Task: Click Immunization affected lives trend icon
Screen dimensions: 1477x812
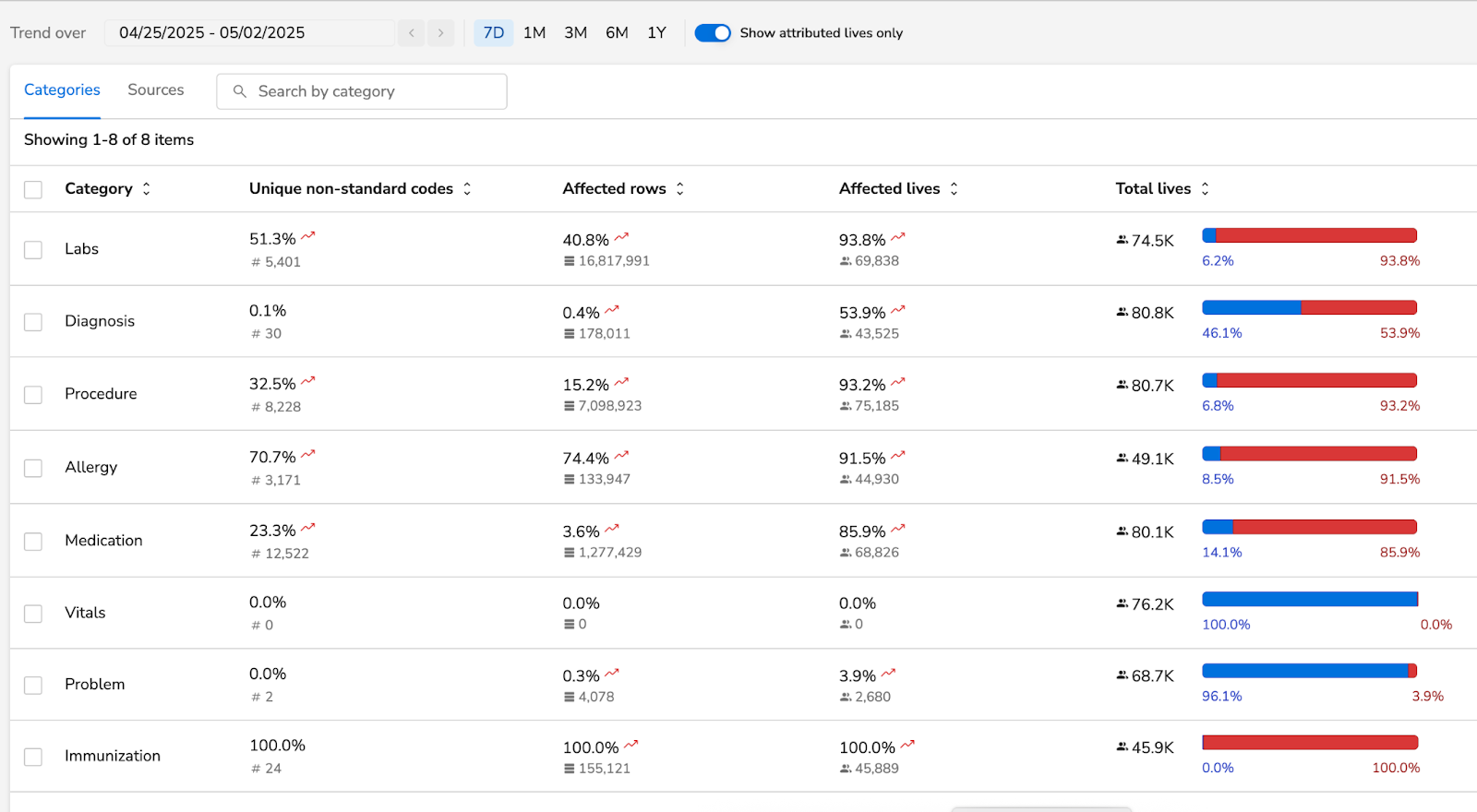Action: [x=908, y=745]
